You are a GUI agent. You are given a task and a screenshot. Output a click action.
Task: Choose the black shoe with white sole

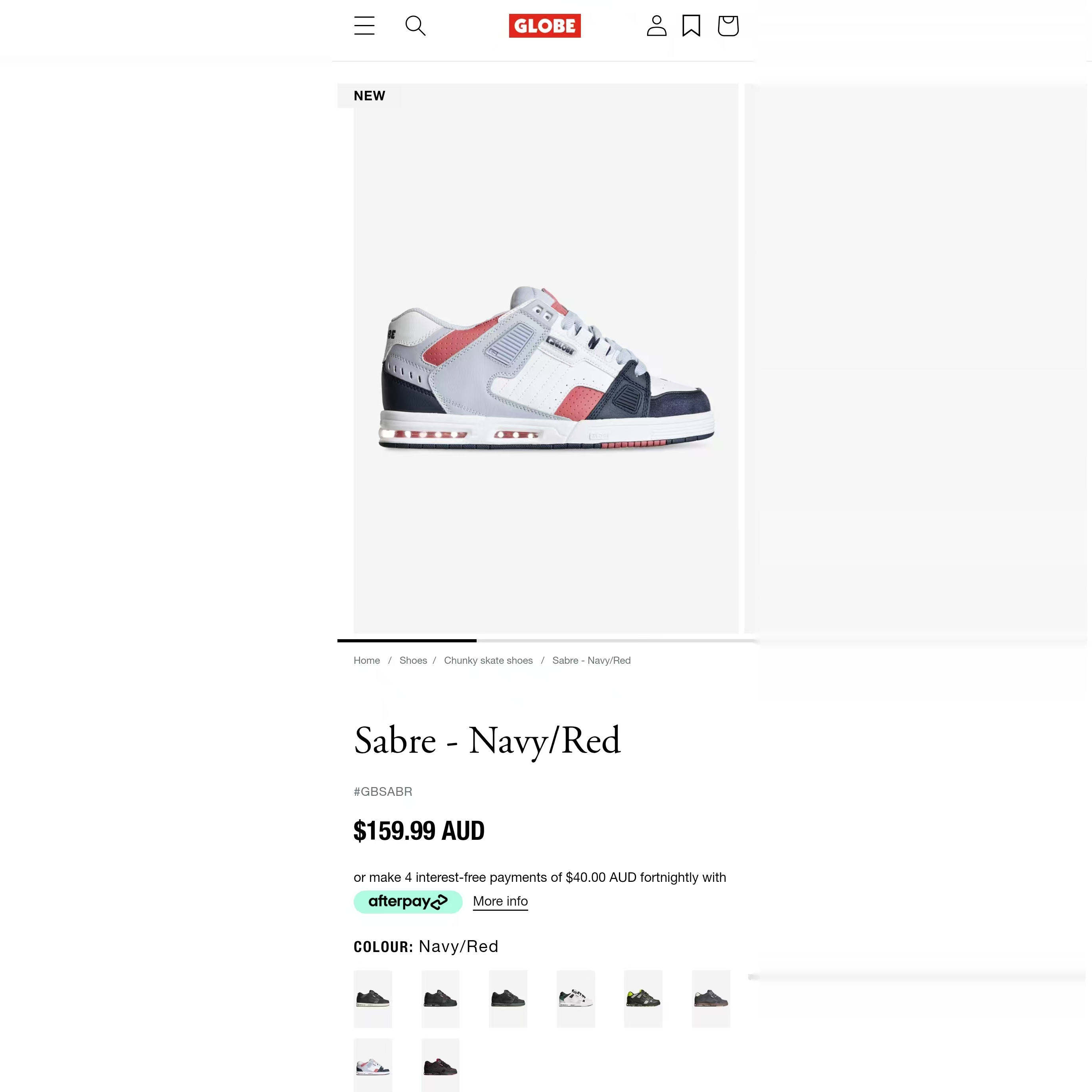tap(372, 999)
